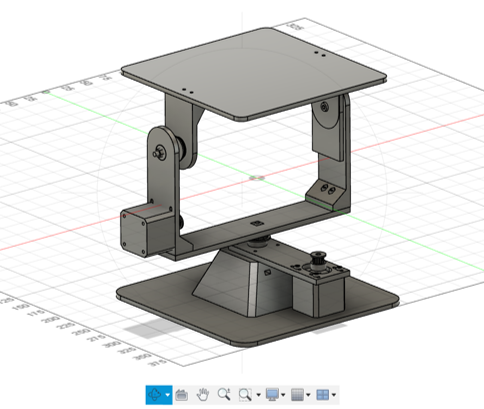Select the Orbit tool in navigation bar

point(155,395)
